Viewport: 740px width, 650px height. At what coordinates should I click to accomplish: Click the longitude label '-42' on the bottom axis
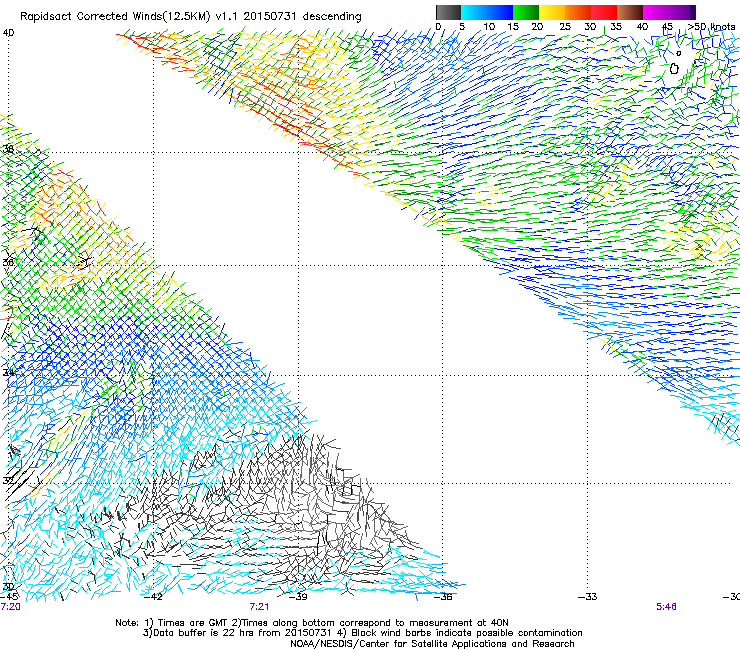(x=153, y=597)
